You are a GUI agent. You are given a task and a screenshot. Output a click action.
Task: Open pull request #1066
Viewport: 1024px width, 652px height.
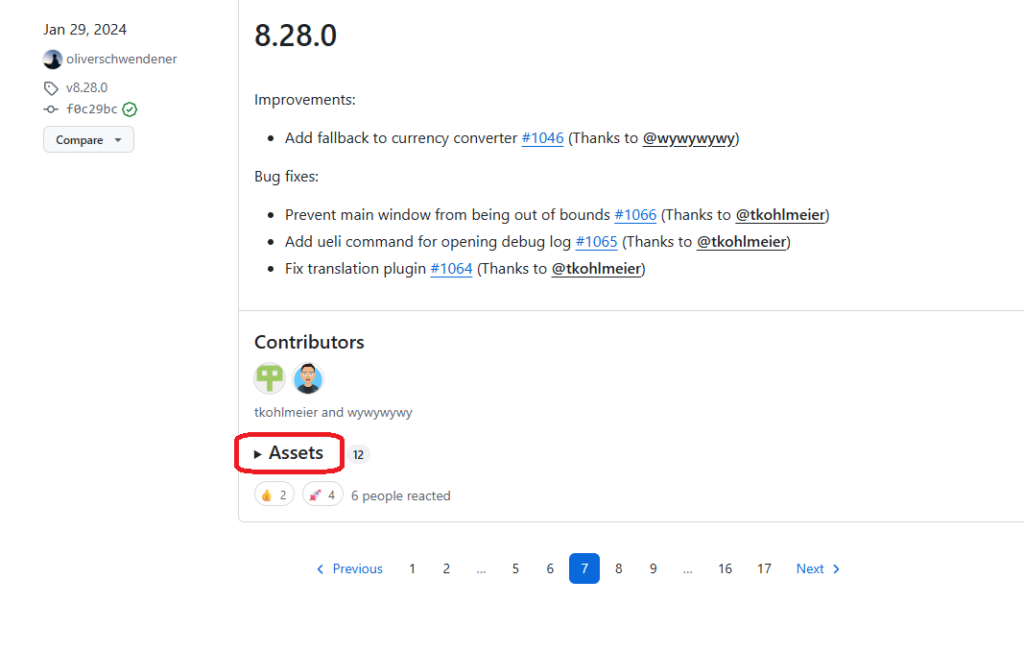coord(635,215)
